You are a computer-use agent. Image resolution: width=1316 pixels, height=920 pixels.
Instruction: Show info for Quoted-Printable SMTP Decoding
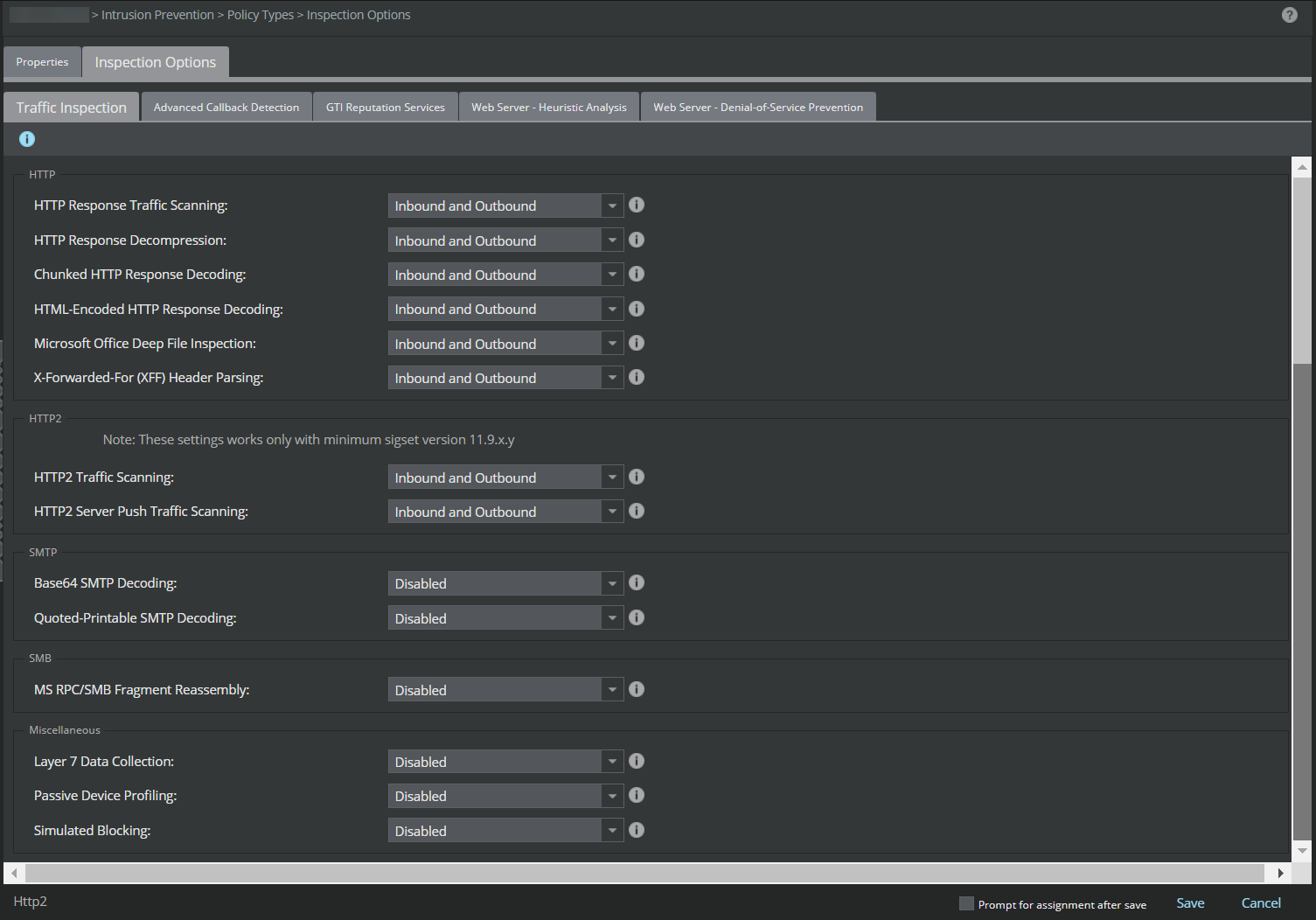(x=637, y=617)
